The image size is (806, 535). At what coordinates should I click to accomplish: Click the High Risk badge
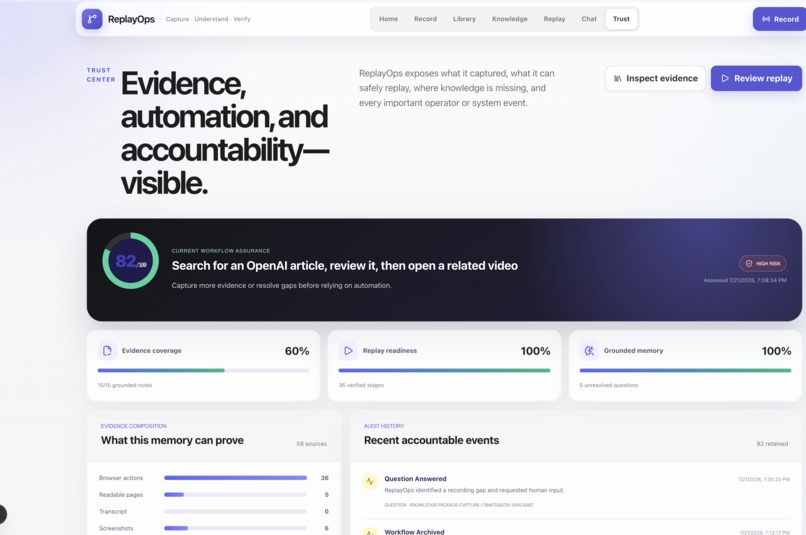(763, 263)
